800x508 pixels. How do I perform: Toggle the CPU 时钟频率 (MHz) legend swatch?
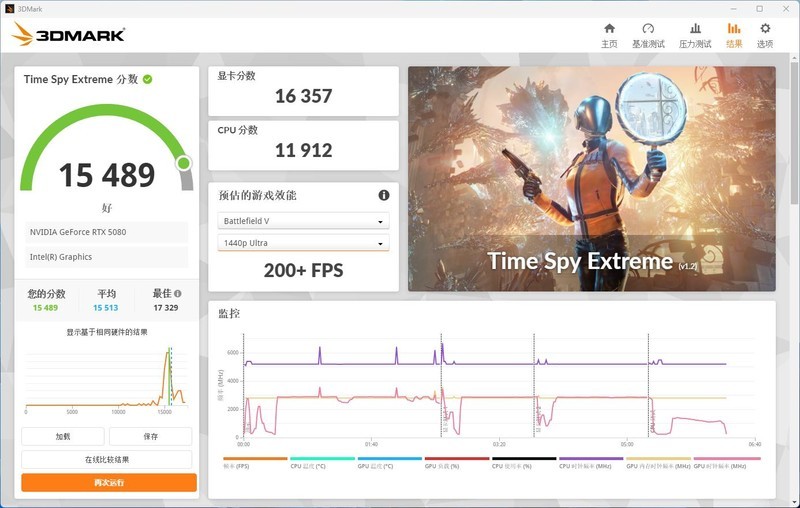[591, 459]
